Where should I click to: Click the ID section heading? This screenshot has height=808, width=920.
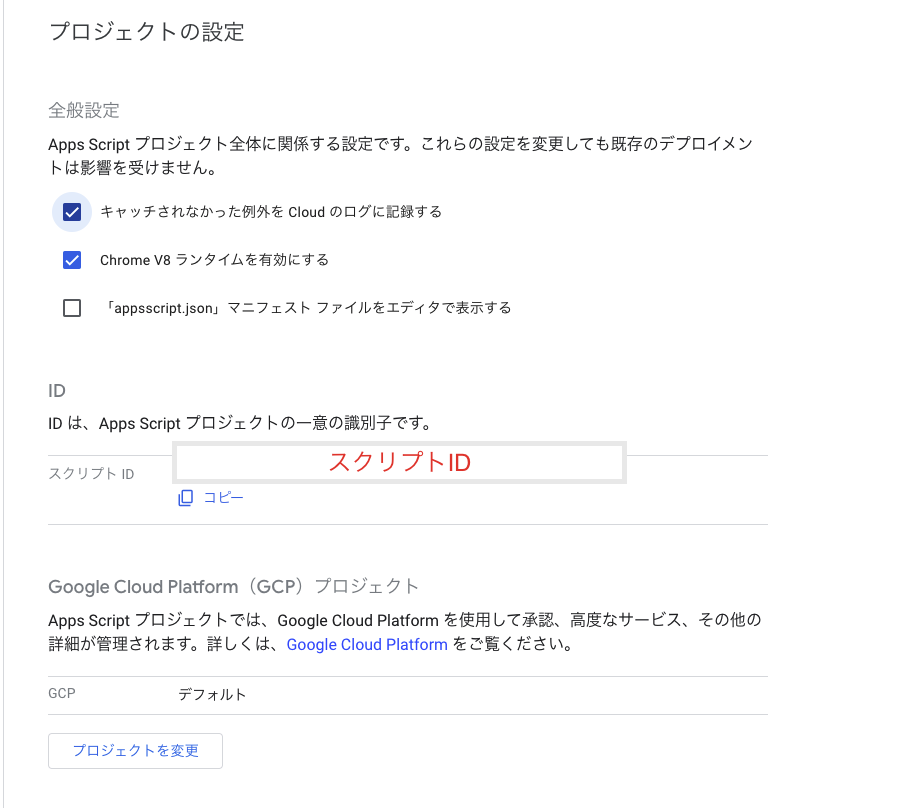(57, 390)
